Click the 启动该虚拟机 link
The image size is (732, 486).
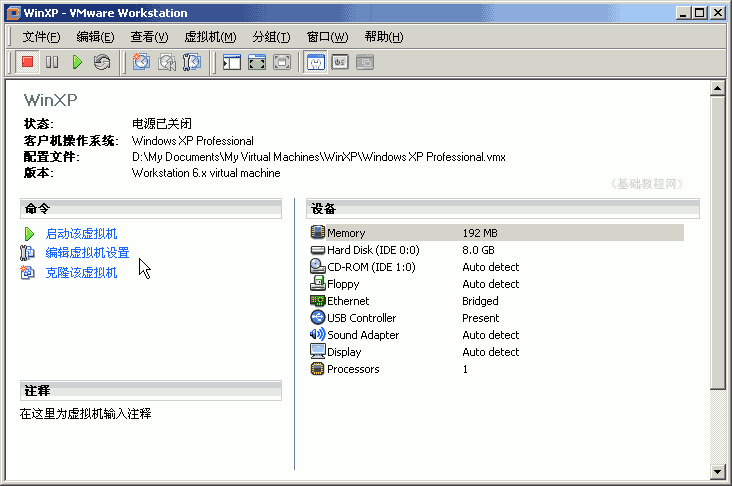click(81, 233)
